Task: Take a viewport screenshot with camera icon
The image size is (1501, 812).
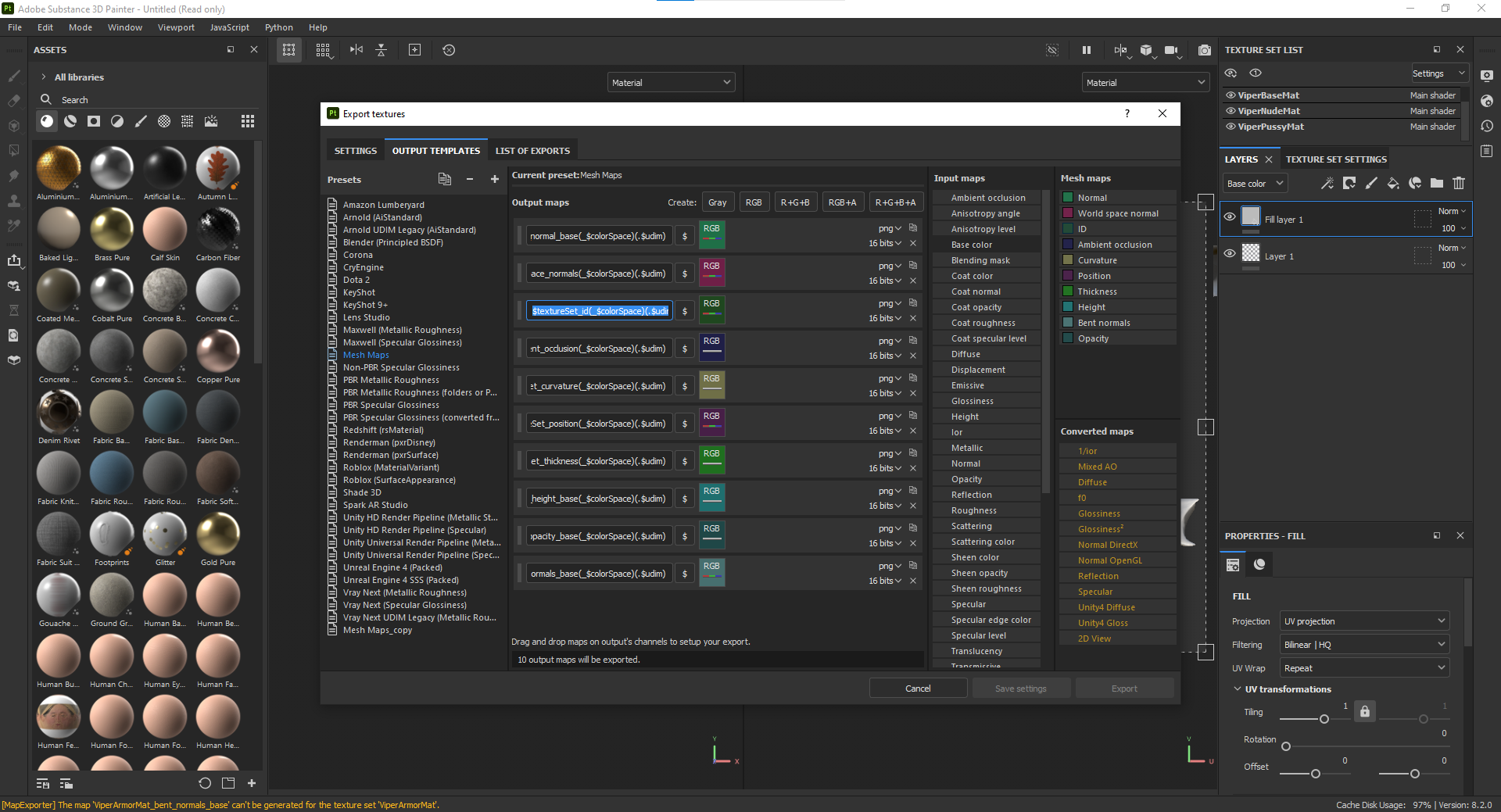Action: click(1205, 49)
